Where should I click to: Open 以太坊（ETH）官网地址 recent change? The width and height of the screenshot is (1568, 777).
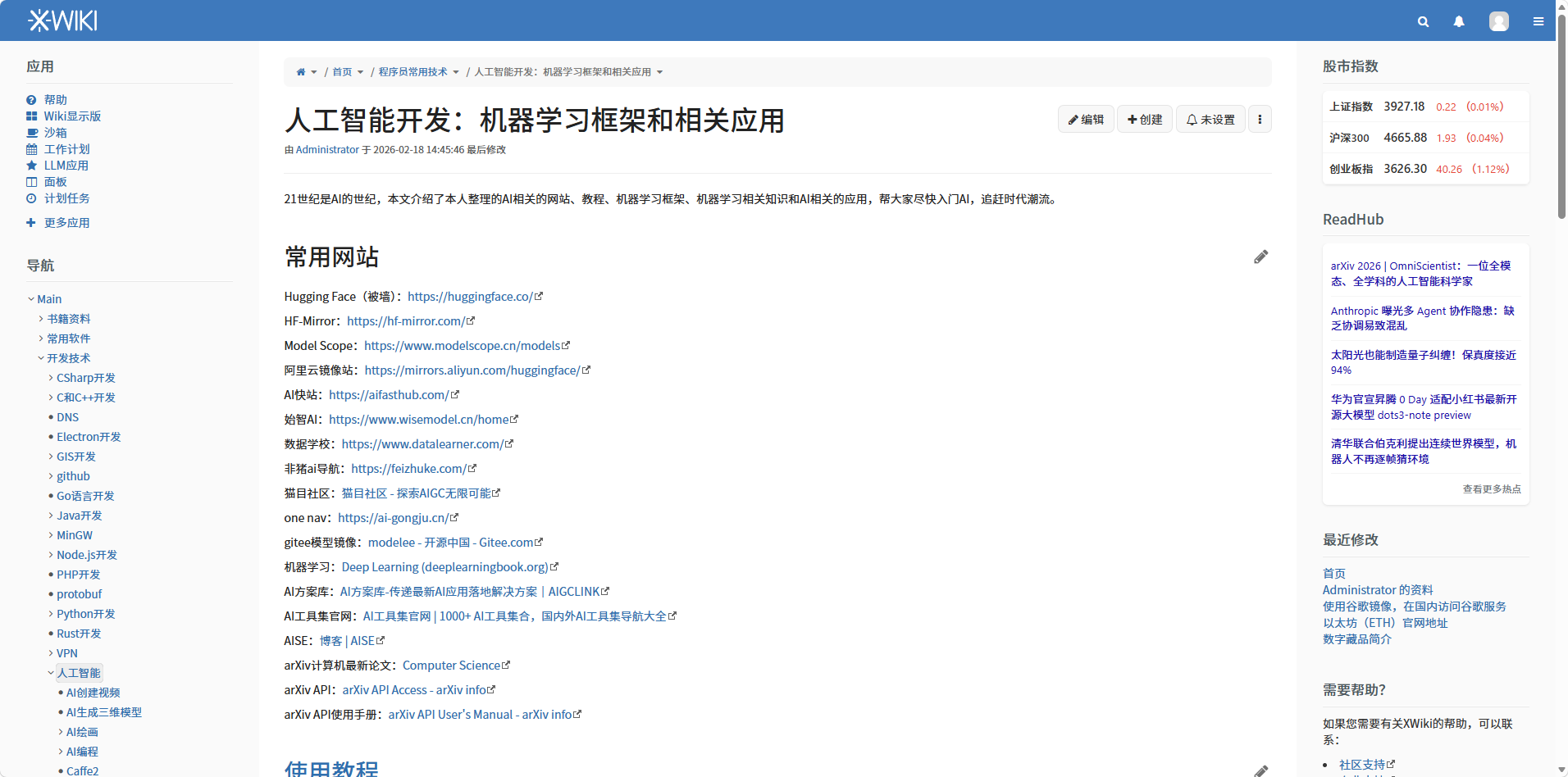[x=1385, y=623]
